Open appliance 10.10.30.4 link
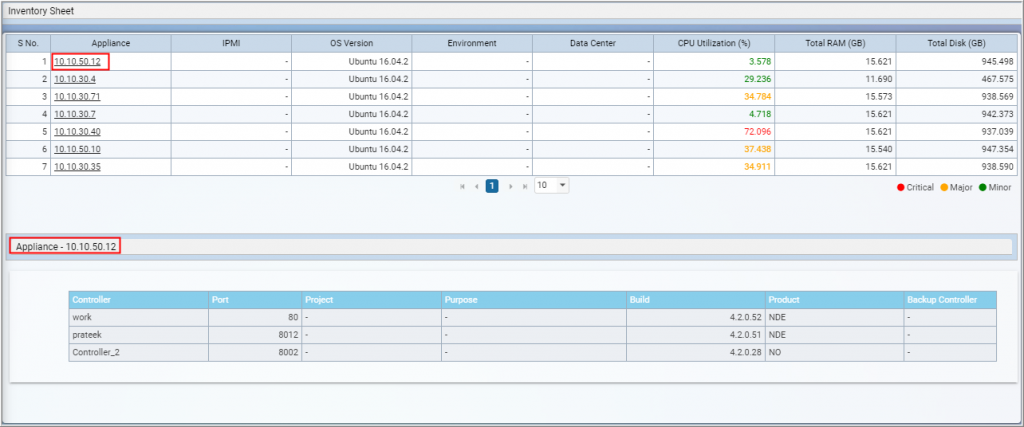Screen dimensions: 1024x427 (x=74, y=79)
